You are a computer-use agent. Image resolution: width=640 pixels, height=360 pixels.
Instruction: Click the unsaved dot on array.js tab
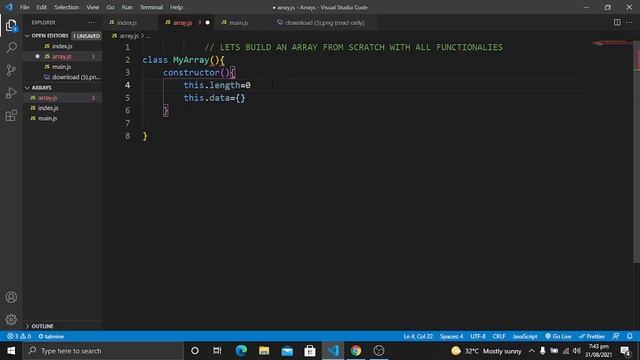(207, 23)
